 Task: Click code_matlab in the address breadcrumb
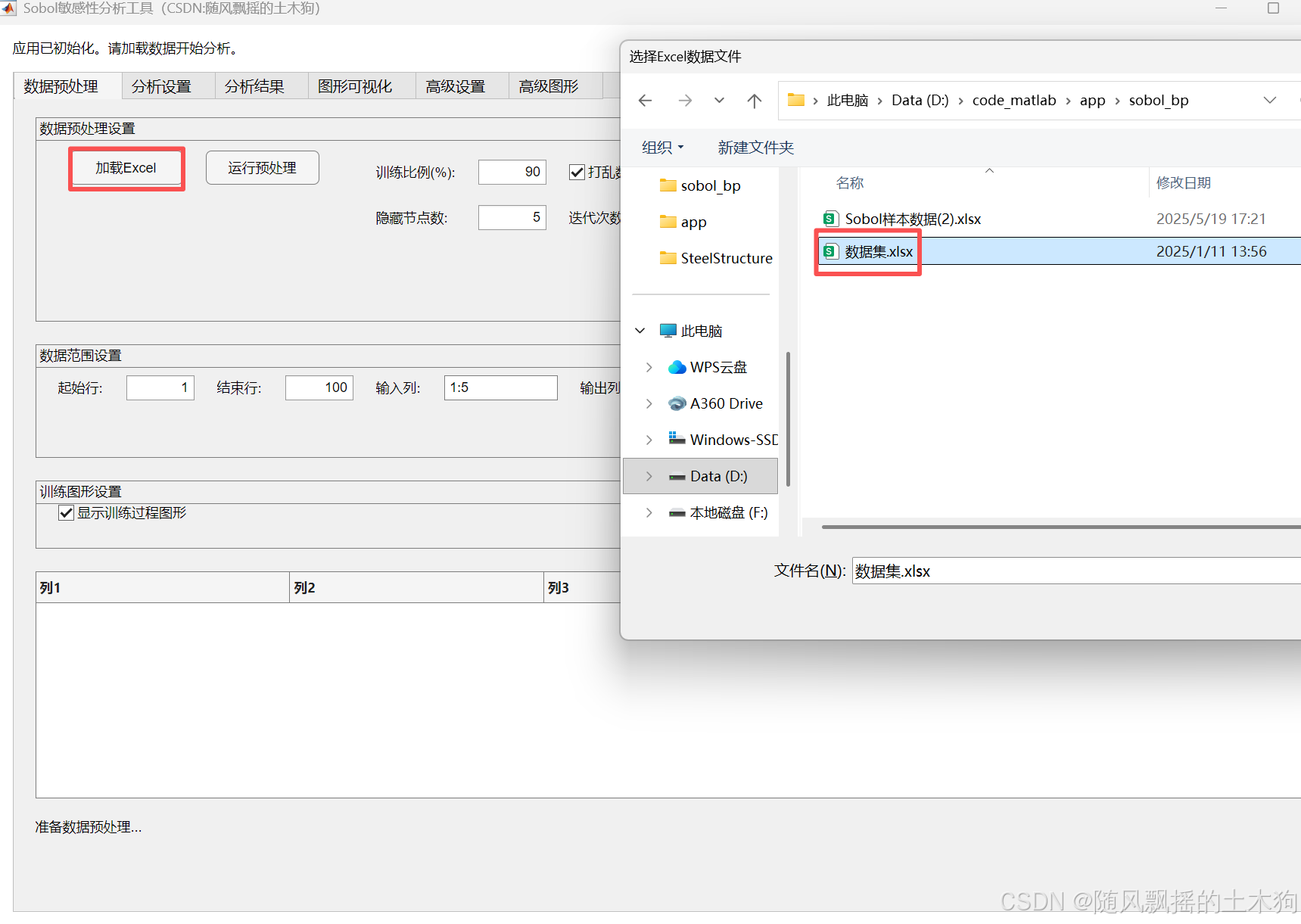coord(1014,100)
